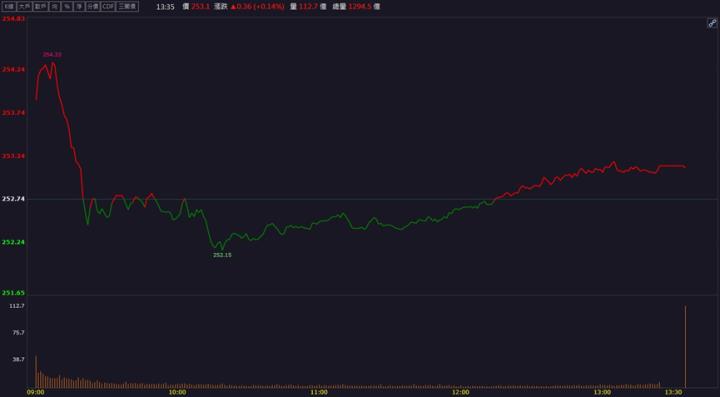Click the opening 09:00 volume bar
Viewport: 720px width, 397px height.
[36, 371]
